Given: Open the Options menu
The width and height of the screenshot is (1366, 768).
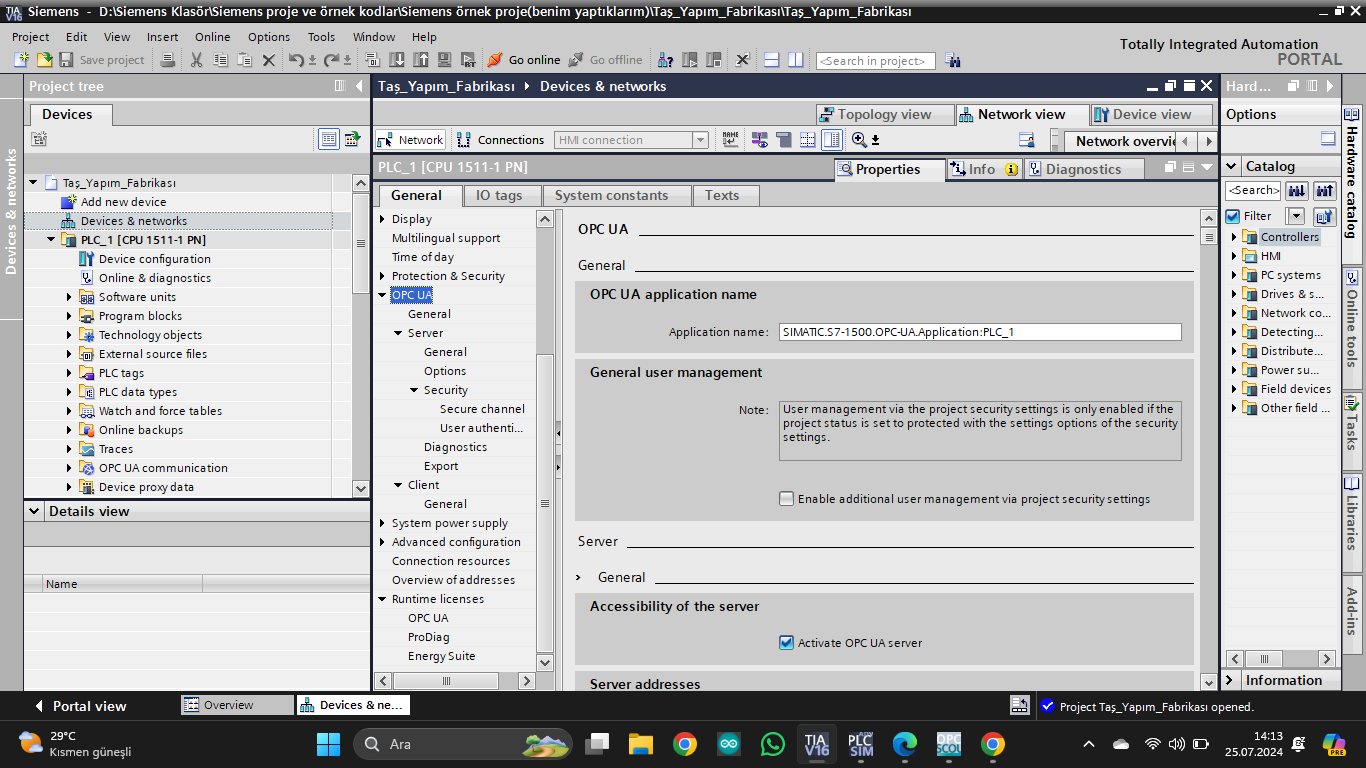Looking at the screenshot, I should point(269,37).
